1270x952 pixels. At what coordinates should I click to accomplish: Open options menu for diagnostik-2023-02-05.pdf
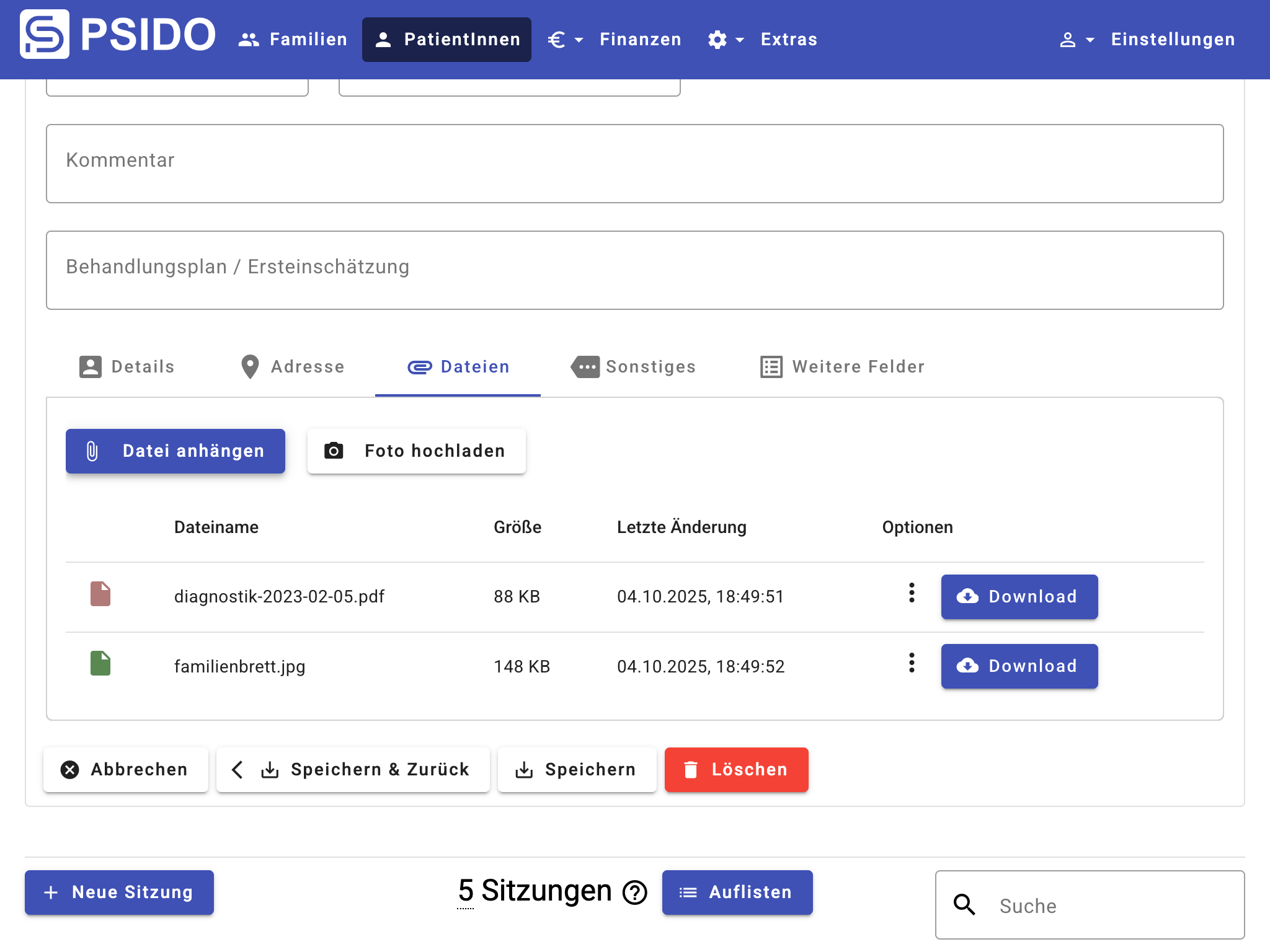click(912, 593)
